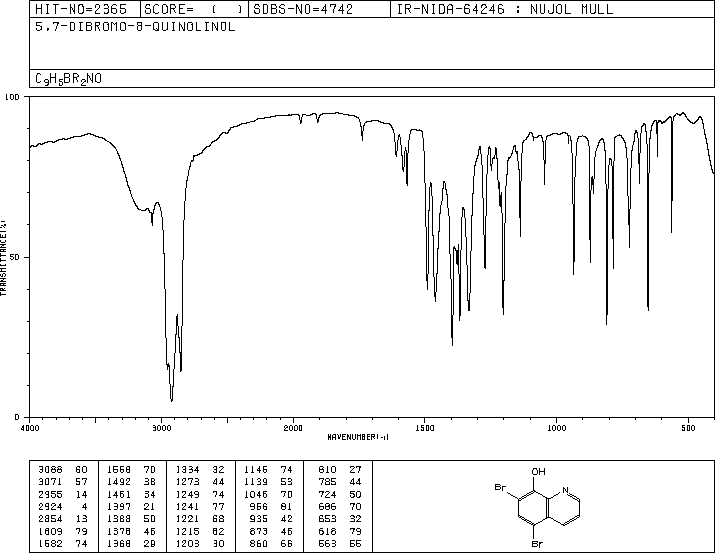The height and width of the screenshot is (553, 715).
Task: Select the IR-NIDA-64246 : NUJOL MULL label
Action: point(505,9)
